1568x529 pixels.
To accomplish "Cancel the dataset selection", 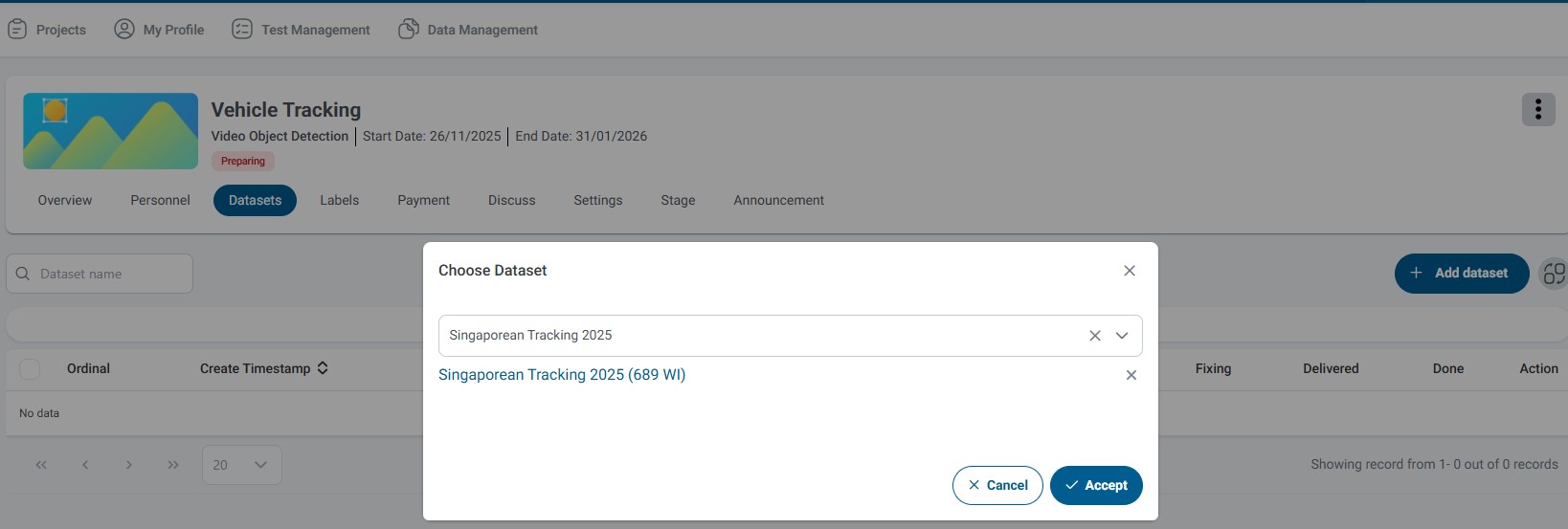I will (997, 485).
